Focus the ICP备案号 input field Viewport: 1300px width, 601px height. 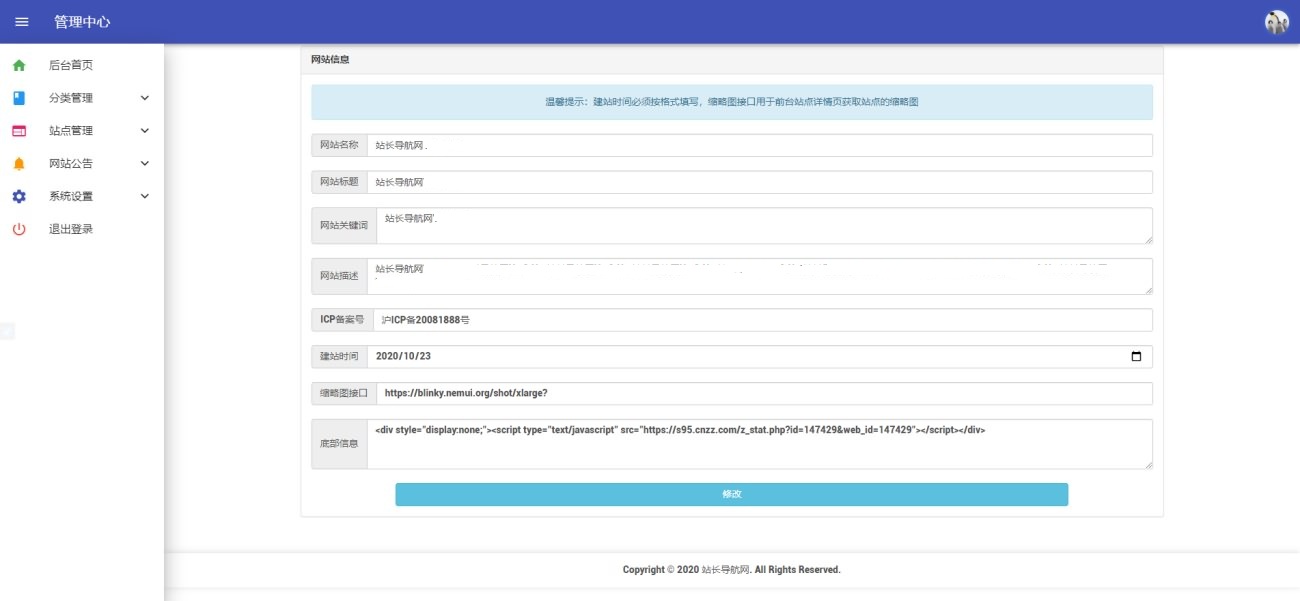(x=763, y=320)
